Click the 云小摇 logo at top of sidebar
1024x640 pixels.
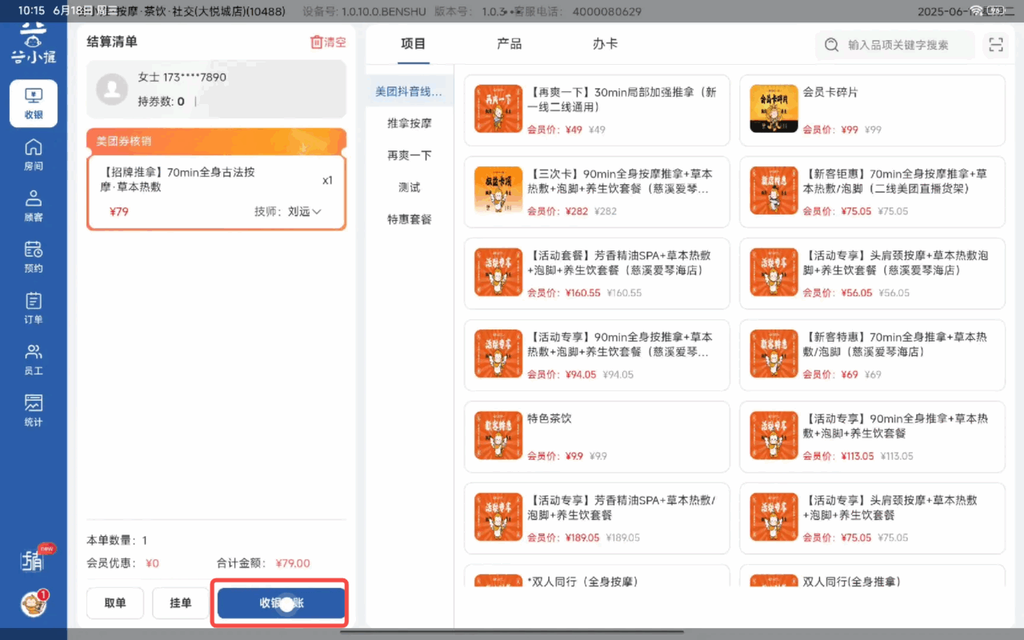point(33,43)
